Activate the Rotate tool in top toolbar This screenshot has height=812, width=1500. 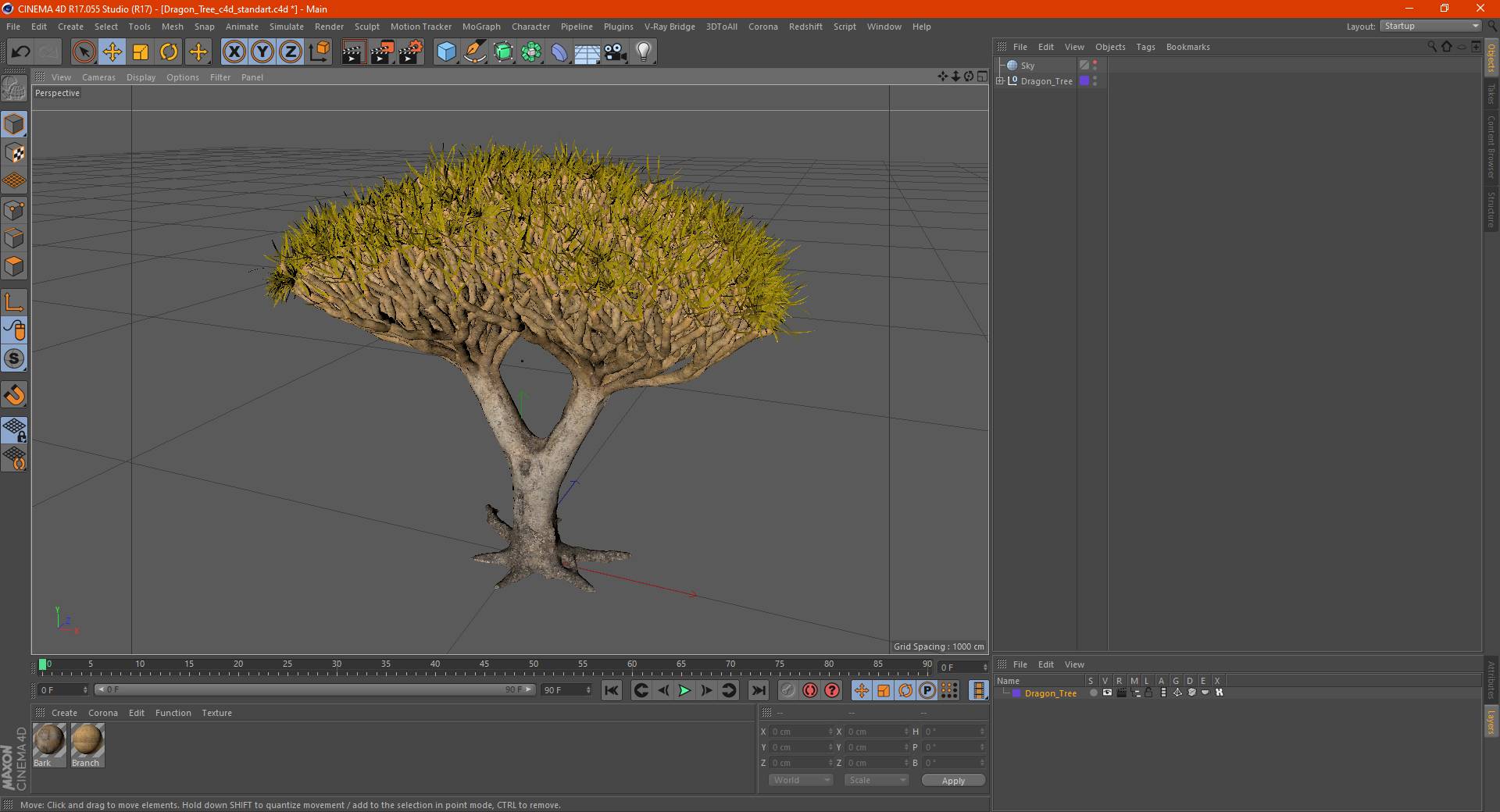point(169,52)
